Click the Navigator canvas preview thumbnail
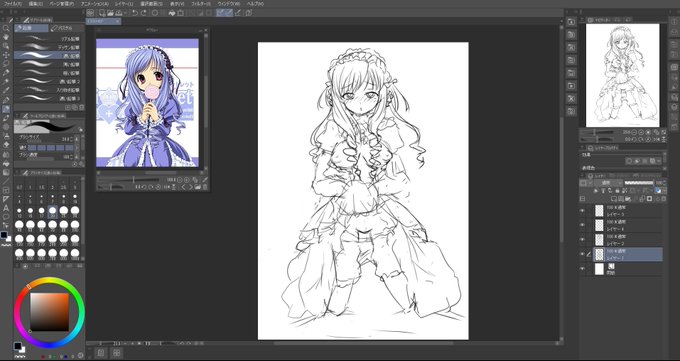This screenshot has height=361, width=680. (x=622, y=75)
